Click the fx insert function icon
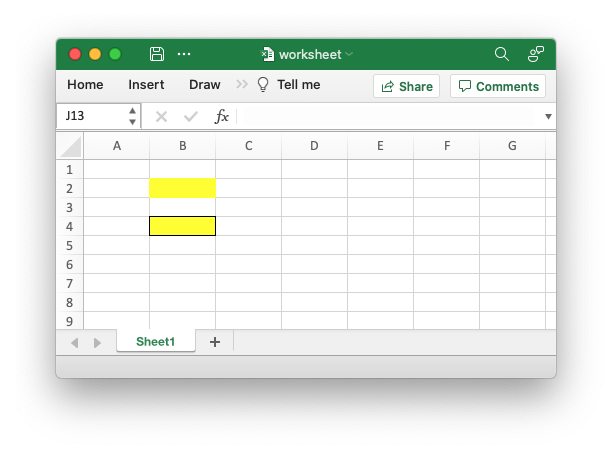 pyautogui.click(x=222, y=116)
